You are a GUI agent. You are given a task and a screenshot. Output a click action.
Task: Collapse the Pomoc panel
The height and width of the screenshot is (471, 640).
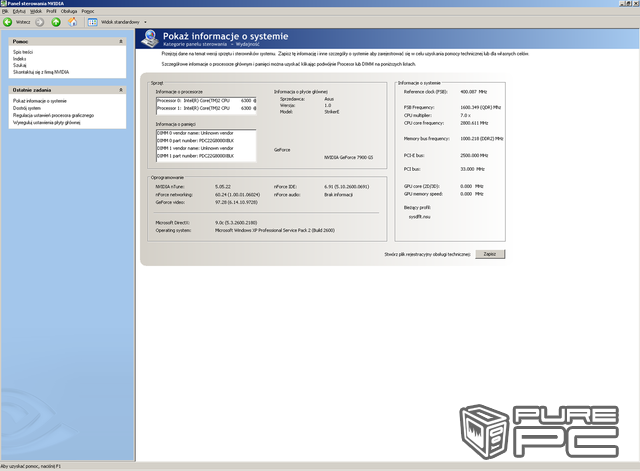[x=121, y=42]
